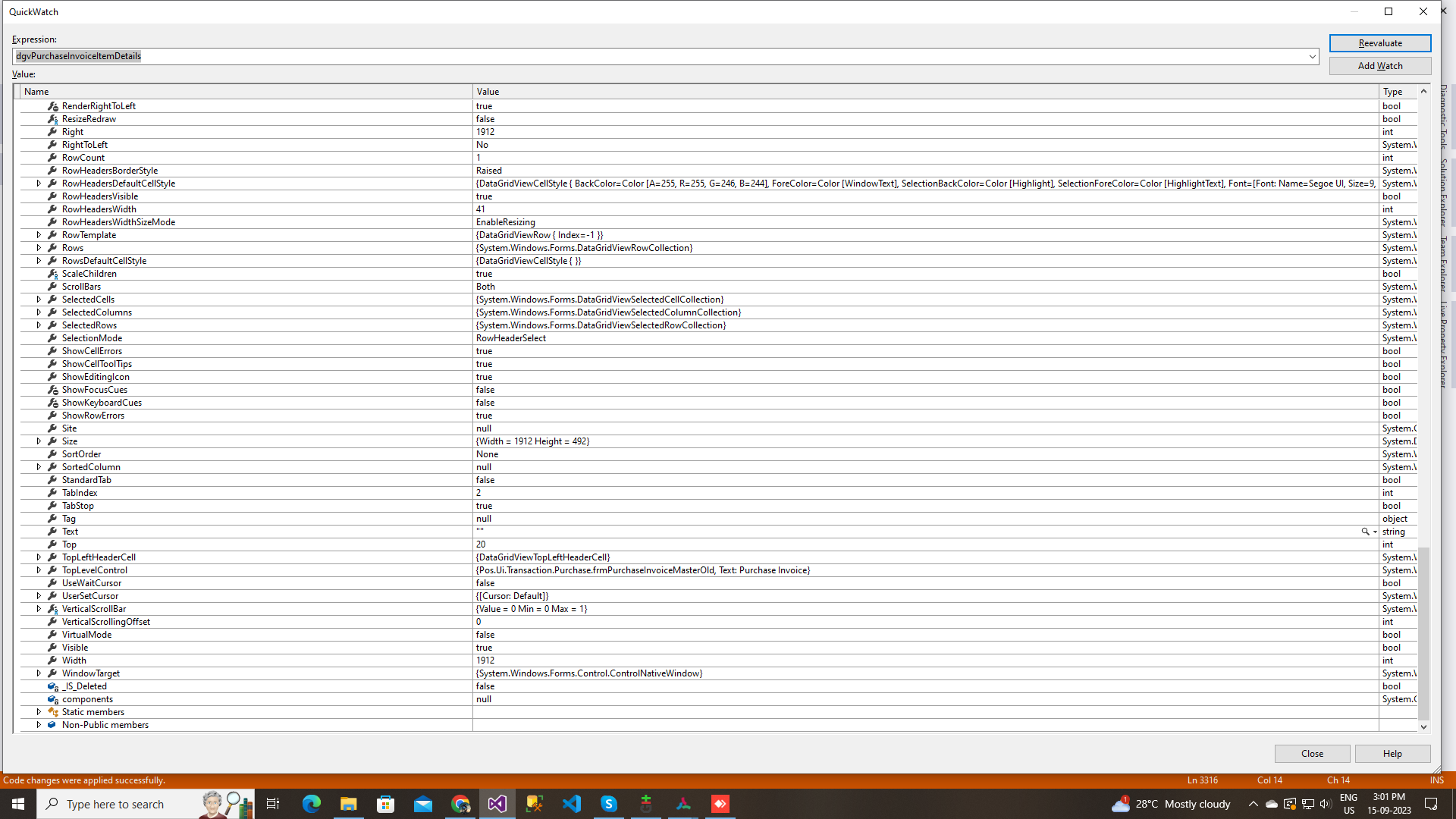Image resolution: width=1456 pixels, height=819 pixels.
Task: Click the vertical scrollbar up arrow
Action: [x=1423, y=91]
